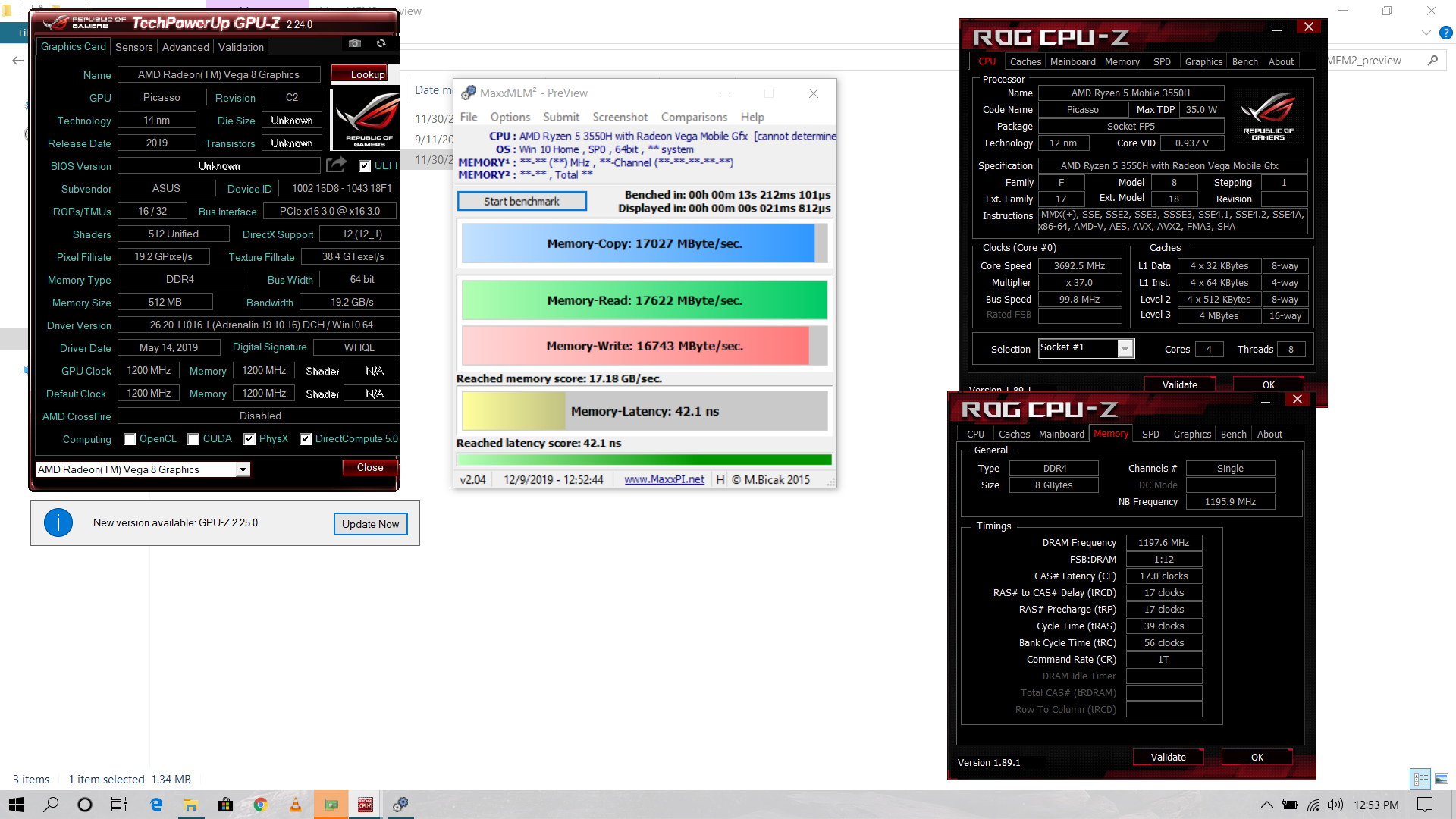Click the battery icon in system tray
The image size is (1456, 819).
click(1289, 805)
